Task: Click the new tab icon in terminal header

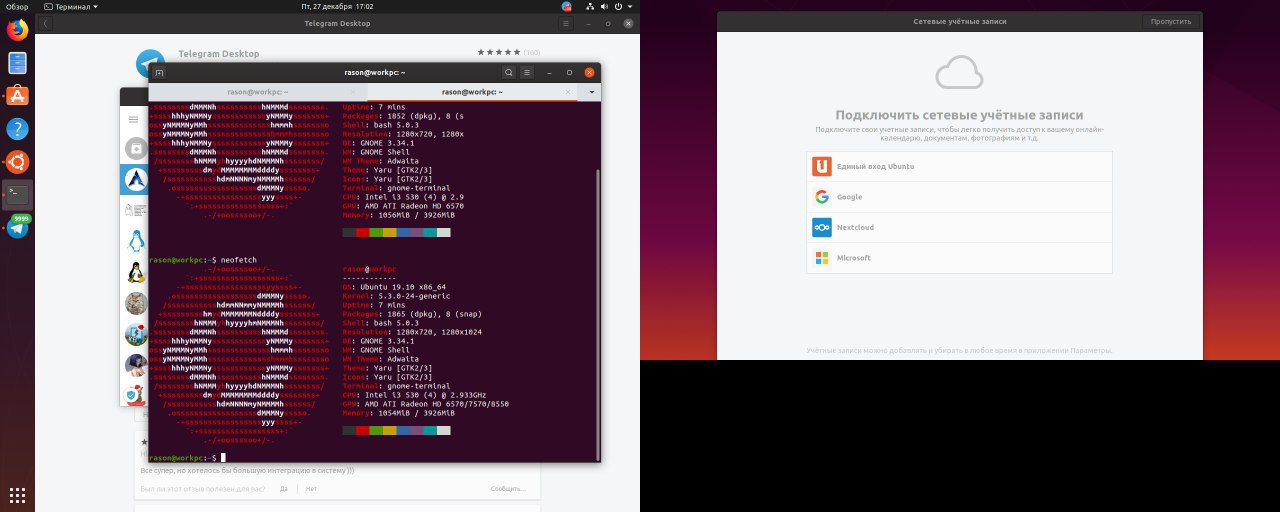Action: point(160,72)
